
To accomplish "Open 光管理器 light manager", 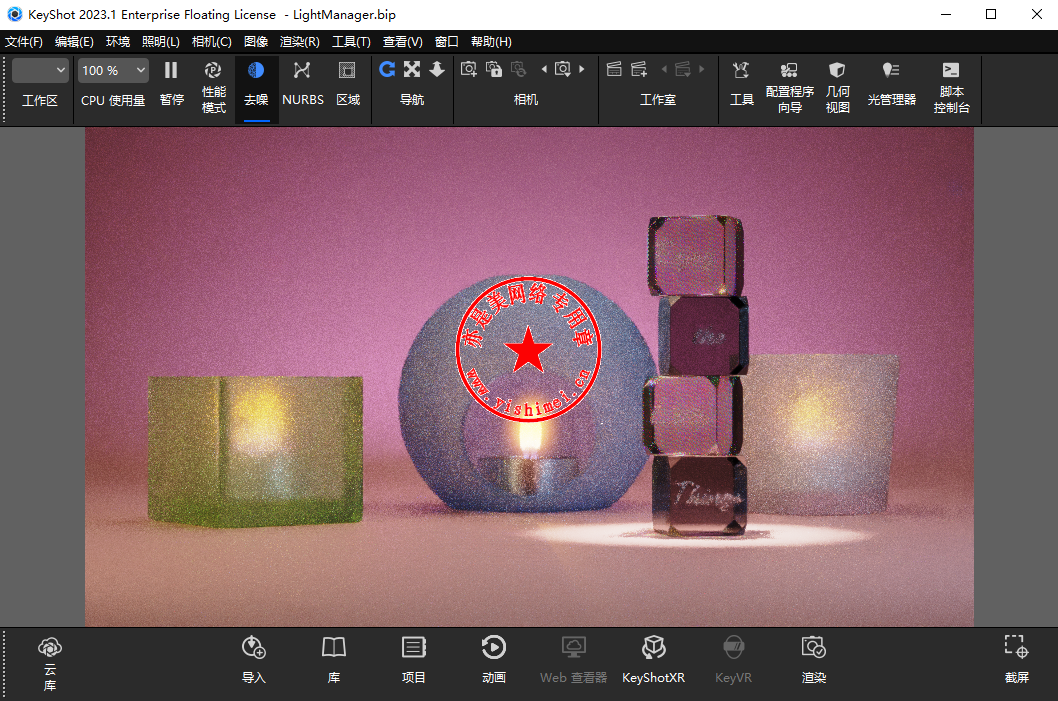I will (891, 84).
